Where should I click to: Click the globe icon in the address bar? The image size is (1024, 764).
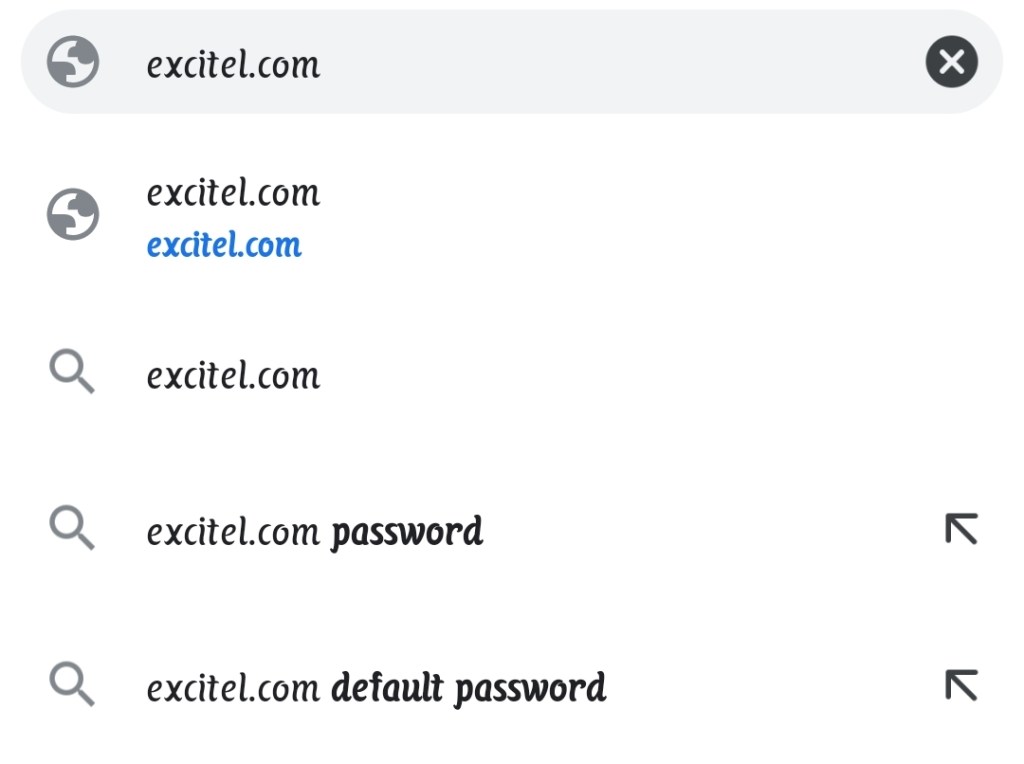pyautogui.click(x=73, y=62)
